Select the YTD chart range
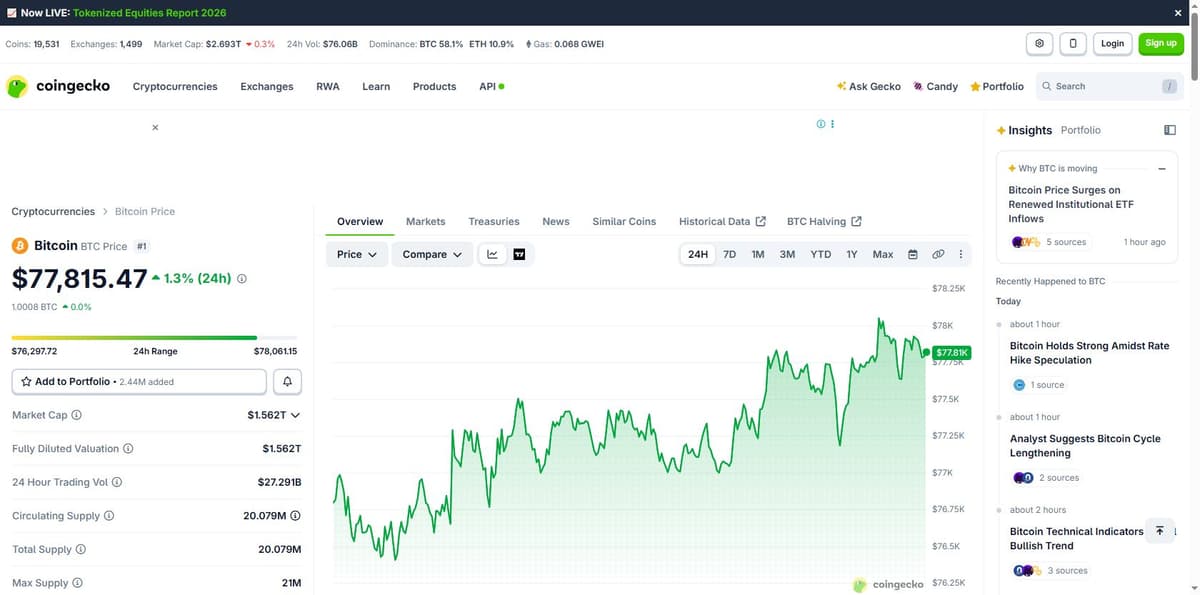This screenshot has height=595, width=1200. coord(820,254)
